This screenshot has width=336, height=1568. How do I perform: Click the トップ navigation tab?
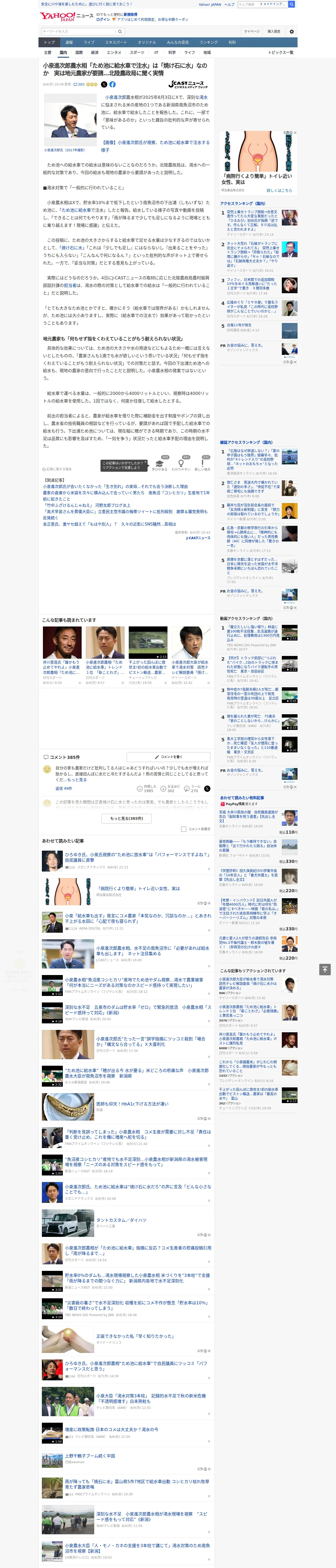49,43
